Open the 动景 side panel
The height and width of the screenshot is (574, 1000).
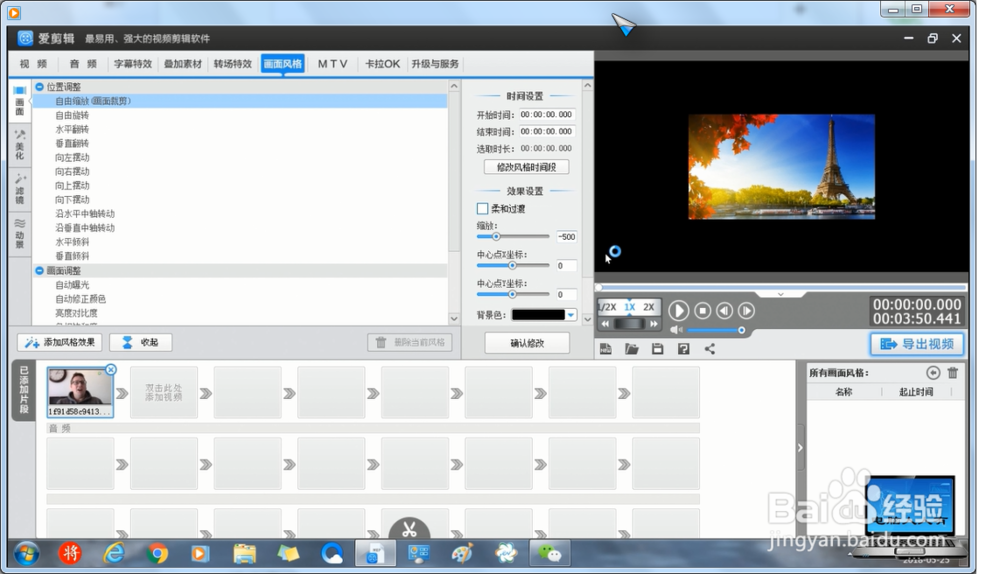20,233
